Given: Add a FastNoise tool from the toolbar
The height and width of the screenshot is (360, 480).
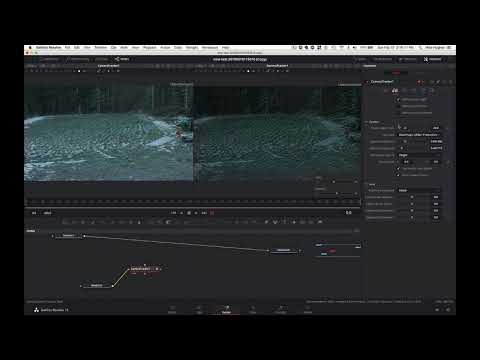Looking at the screenshot, I should (x=75, y=222).
